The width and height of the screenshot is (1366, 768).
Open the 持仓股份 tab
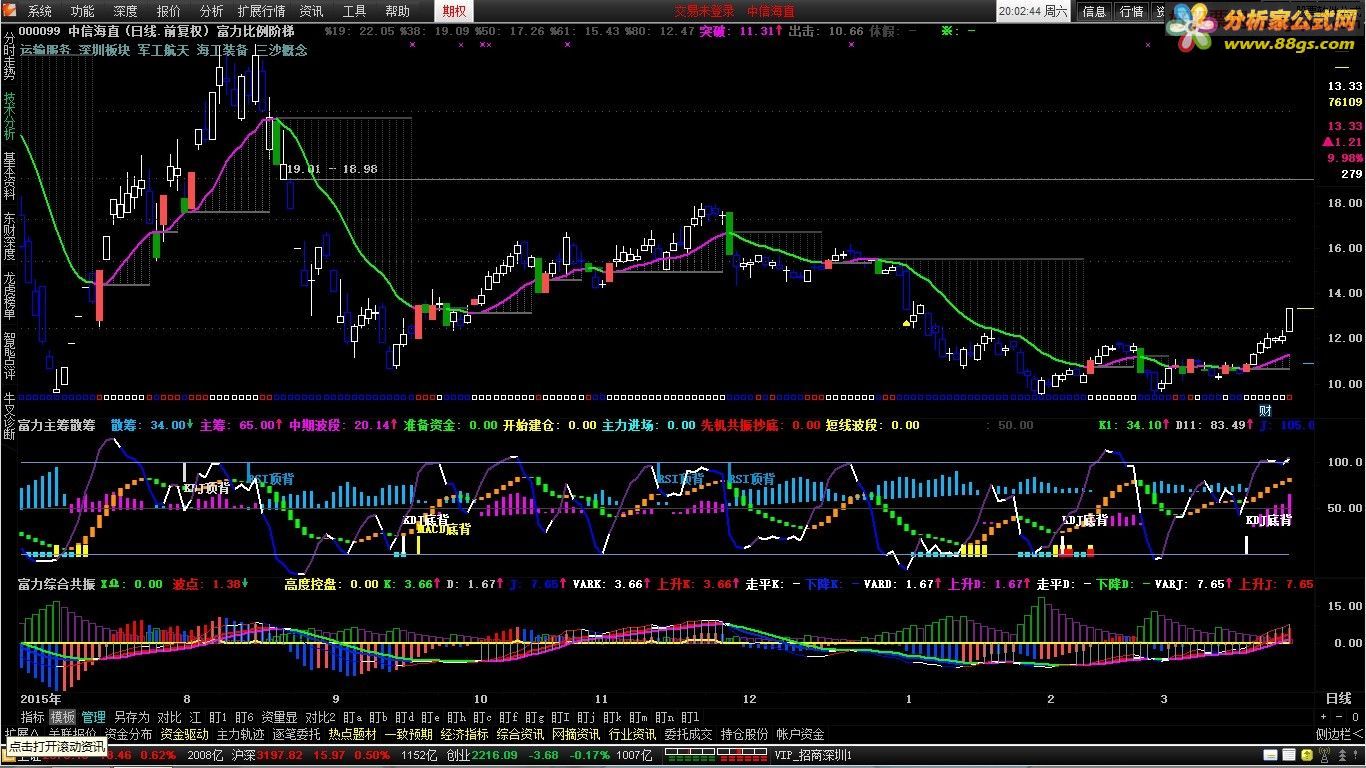point(744,734)
